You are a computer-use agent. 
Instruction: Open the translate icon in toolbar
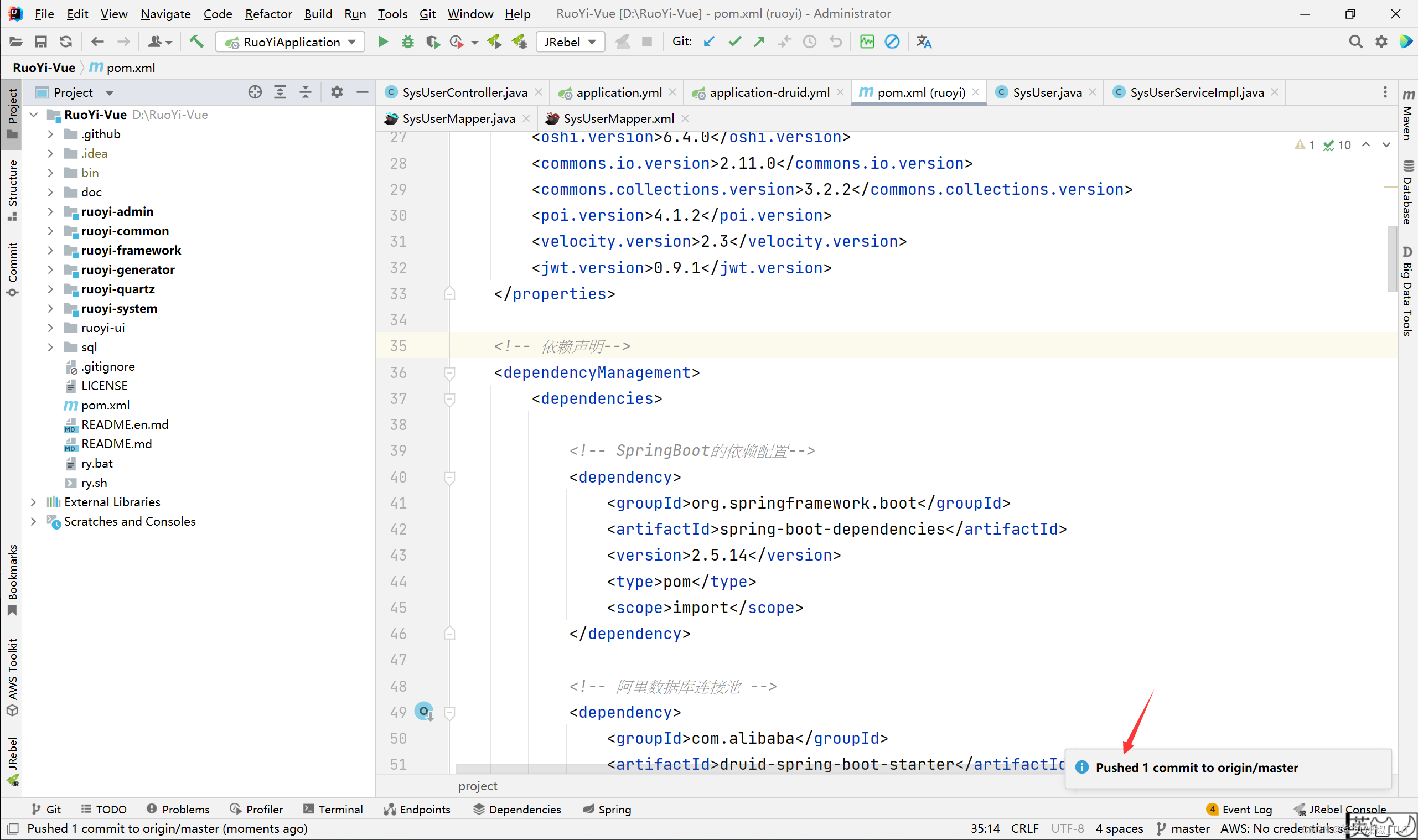[924, 42]
